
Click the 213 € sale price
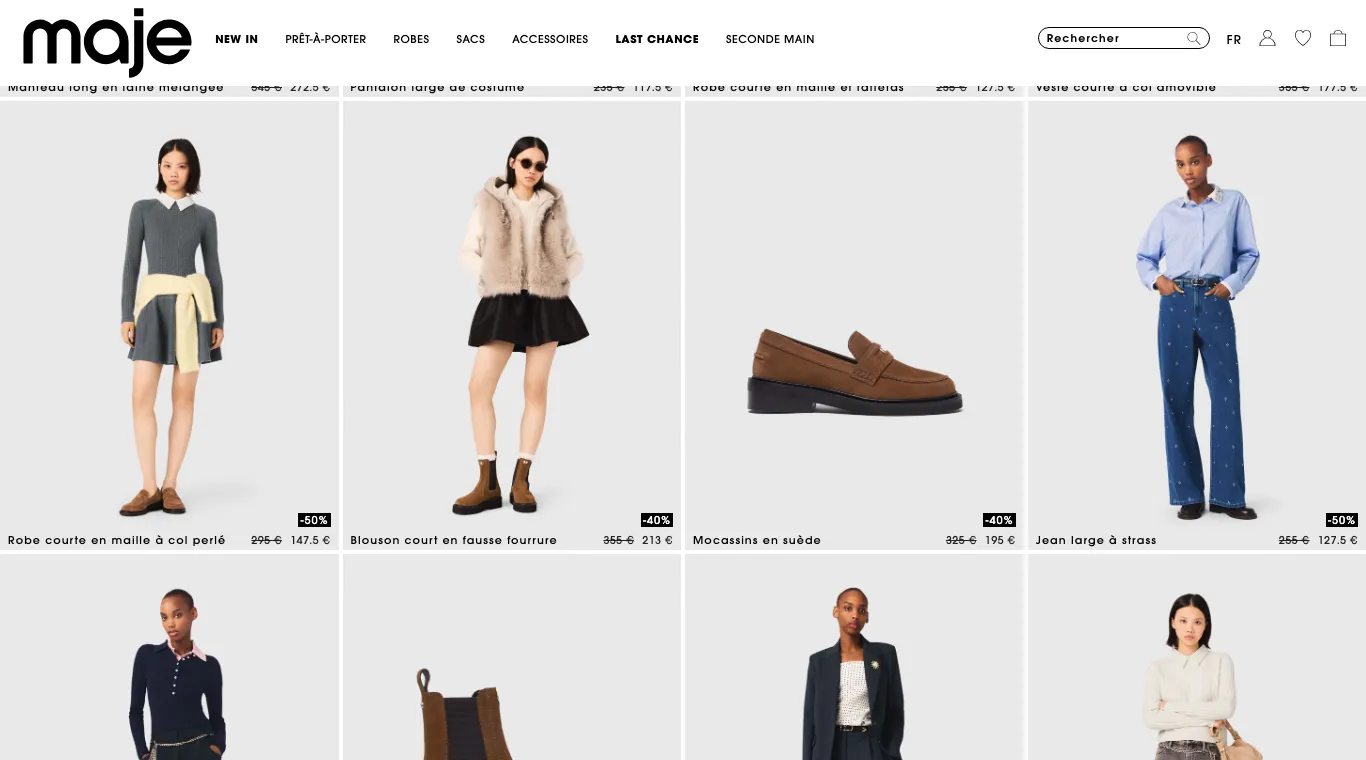[657, 540]
